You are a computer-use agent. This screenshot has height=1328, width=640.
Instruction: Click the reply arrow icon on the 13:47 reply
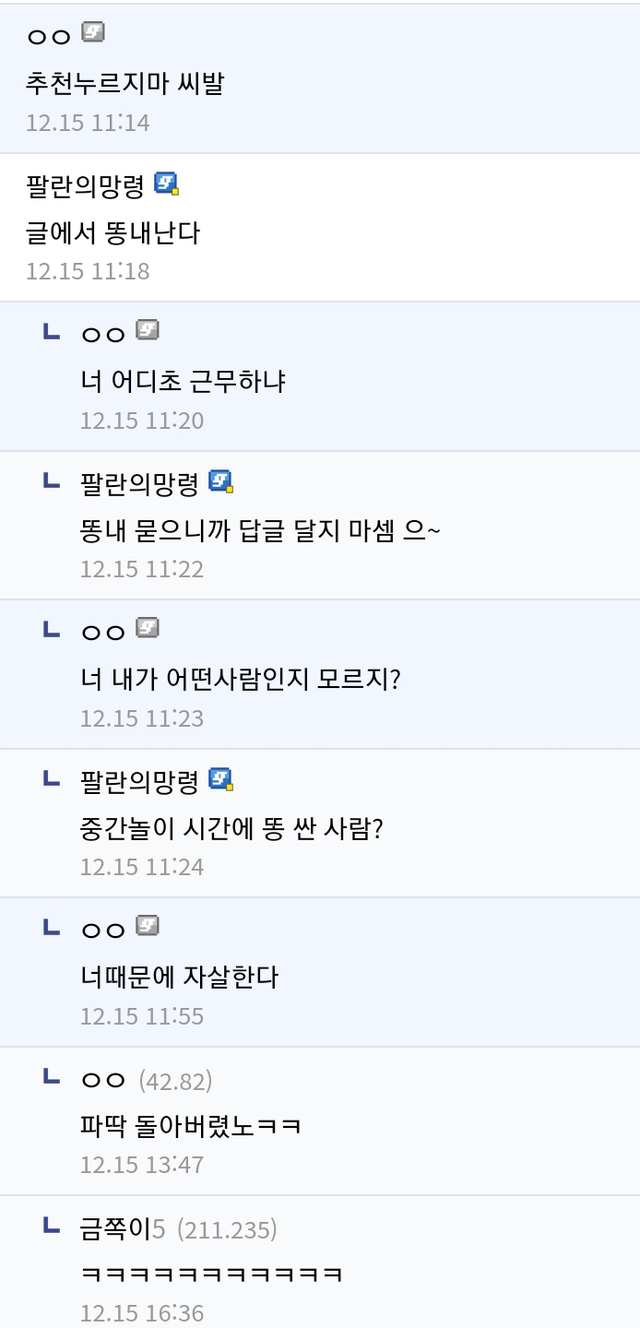tap(52, 1075)
